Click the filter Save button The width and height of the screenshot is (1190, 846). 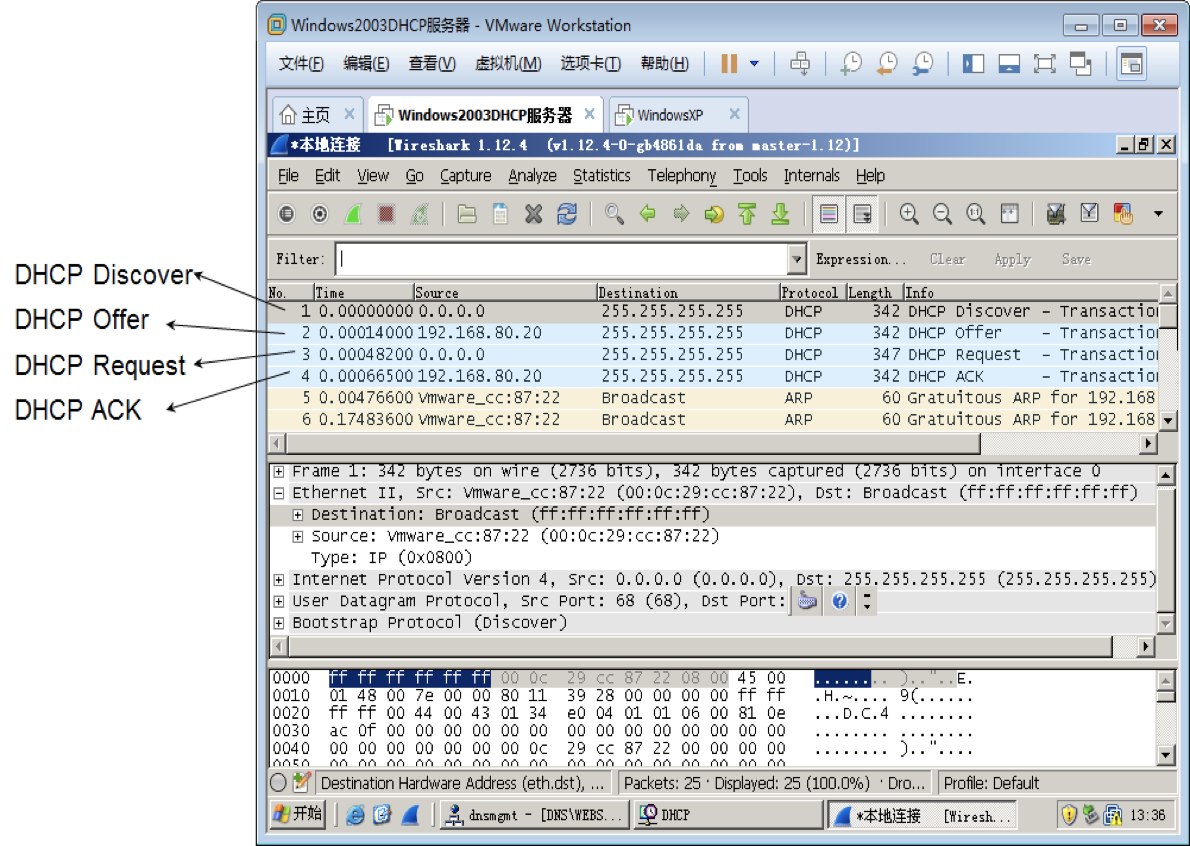[1076, 259]
